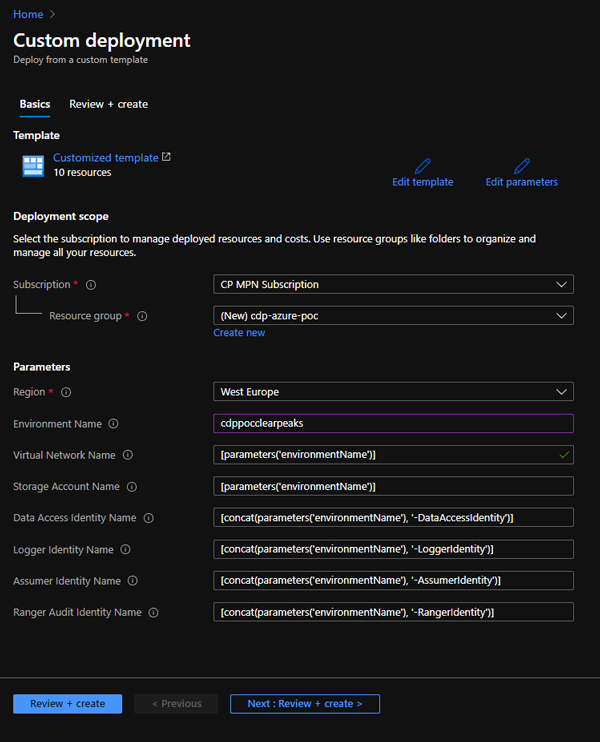The width and height of the screenshot is (600, 742).
Task: Click the '10 resources' text
Action: click(x=82, y=172)
